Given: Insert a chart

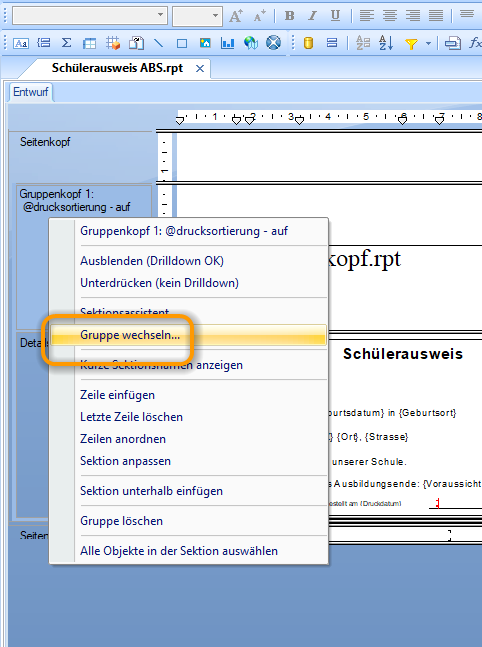Looking at the screenshot, I should coord(227,43).
